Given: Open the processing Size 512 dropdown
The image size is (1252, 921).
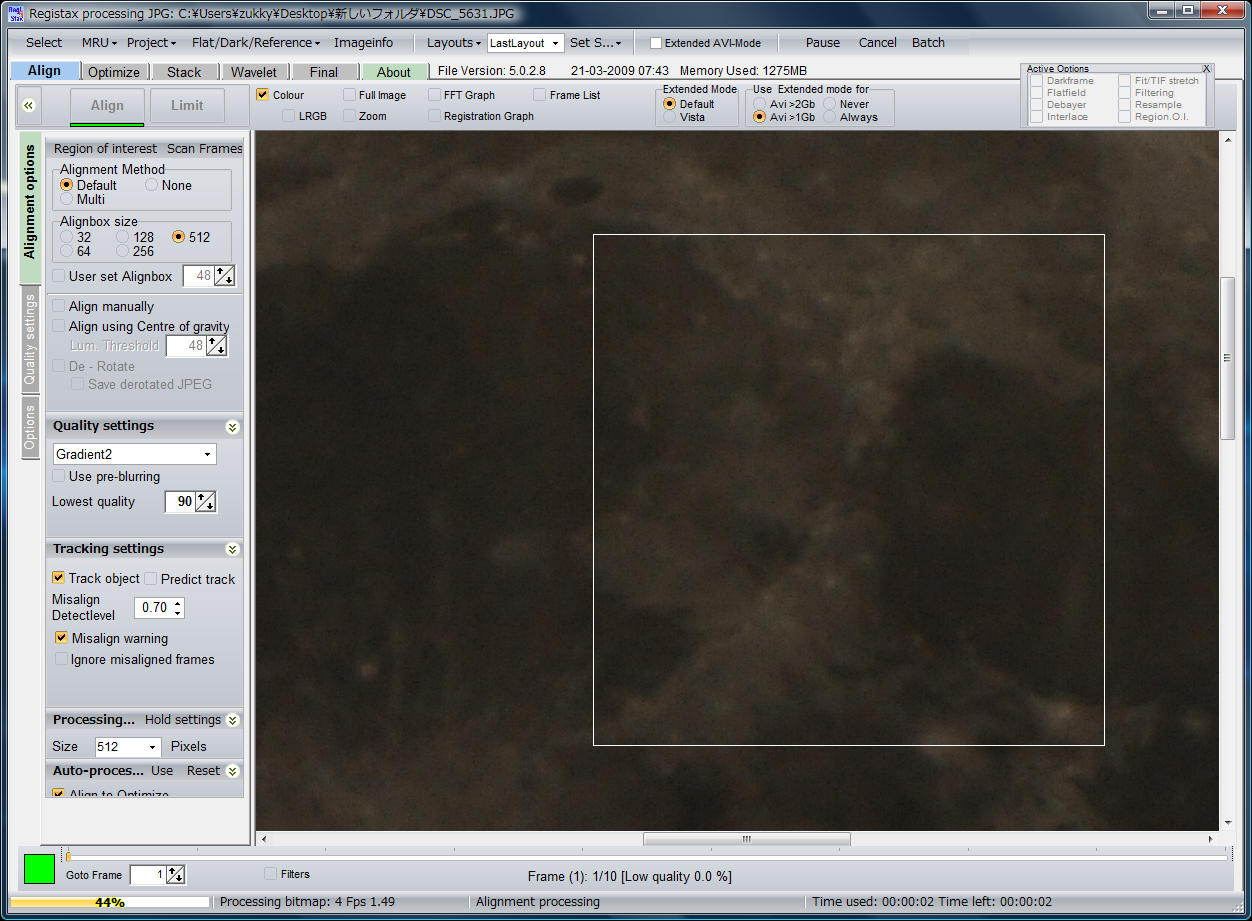Looking at the screenshot, I should (x=127, y=747).
